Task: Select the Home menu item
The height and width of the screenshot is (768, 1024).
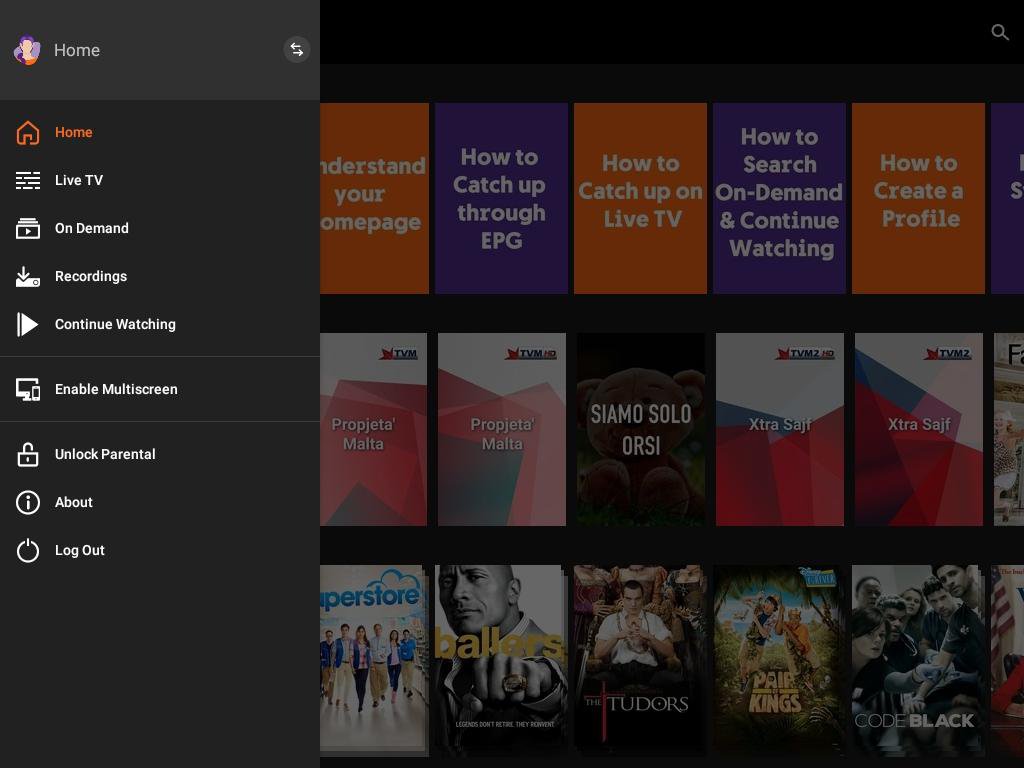Action: [160, 133]
